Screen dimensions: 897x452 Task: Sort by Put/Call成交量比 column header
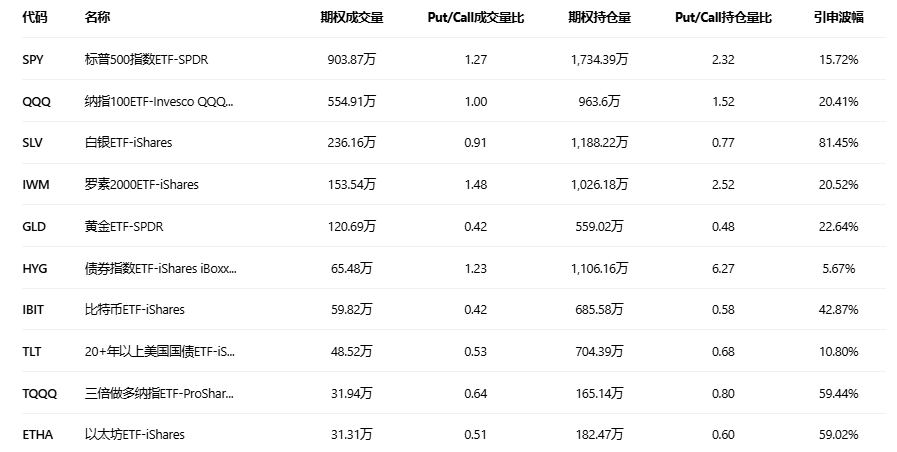[476, 18]
